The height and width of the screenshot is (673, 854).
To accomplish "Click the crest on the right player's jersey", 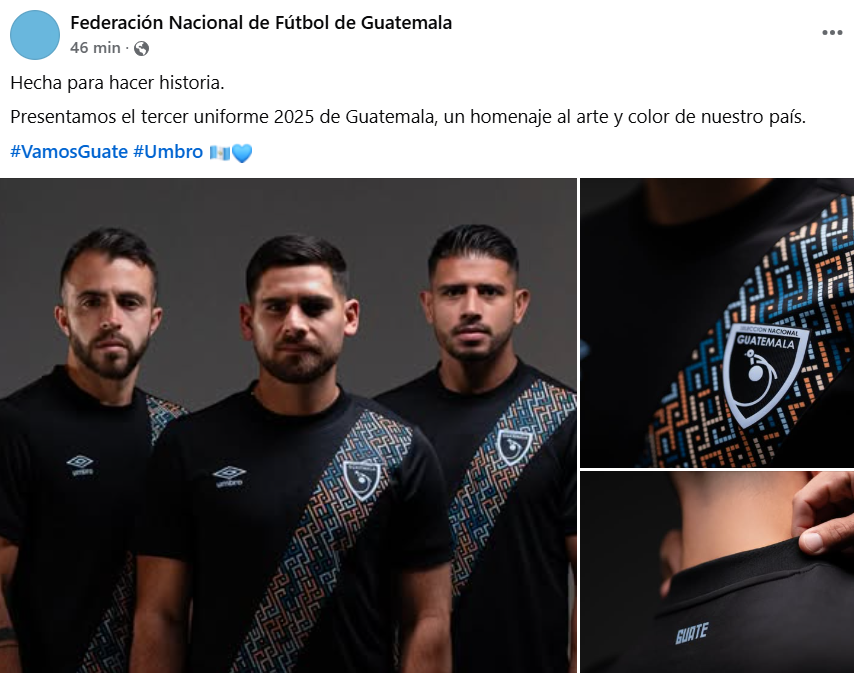I will click(x=514, y=447).
